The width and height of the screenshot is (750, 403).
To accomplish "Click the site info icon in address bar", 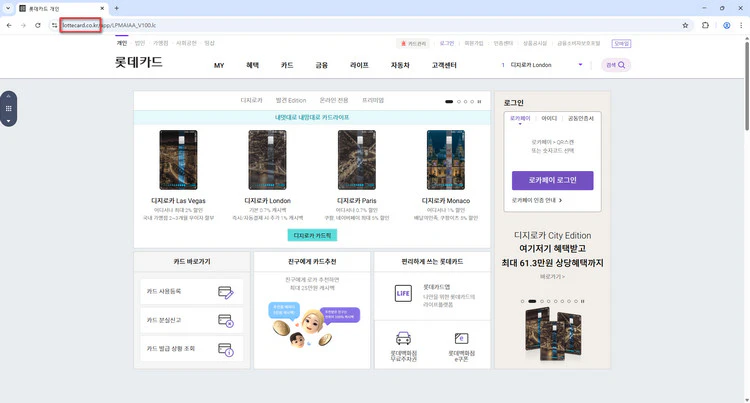I will pyautogui.click(x=54, y=25).
